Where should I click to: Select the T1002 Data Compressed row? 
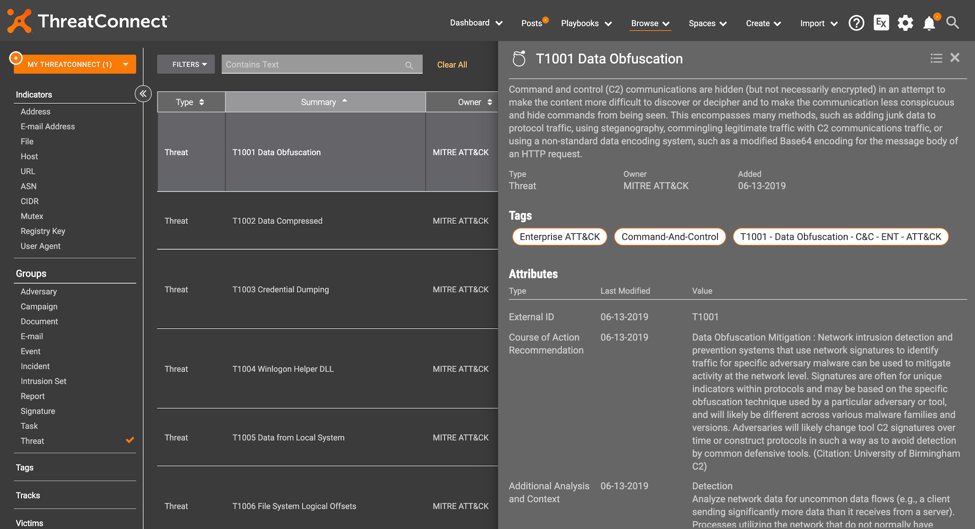(328, 221)
